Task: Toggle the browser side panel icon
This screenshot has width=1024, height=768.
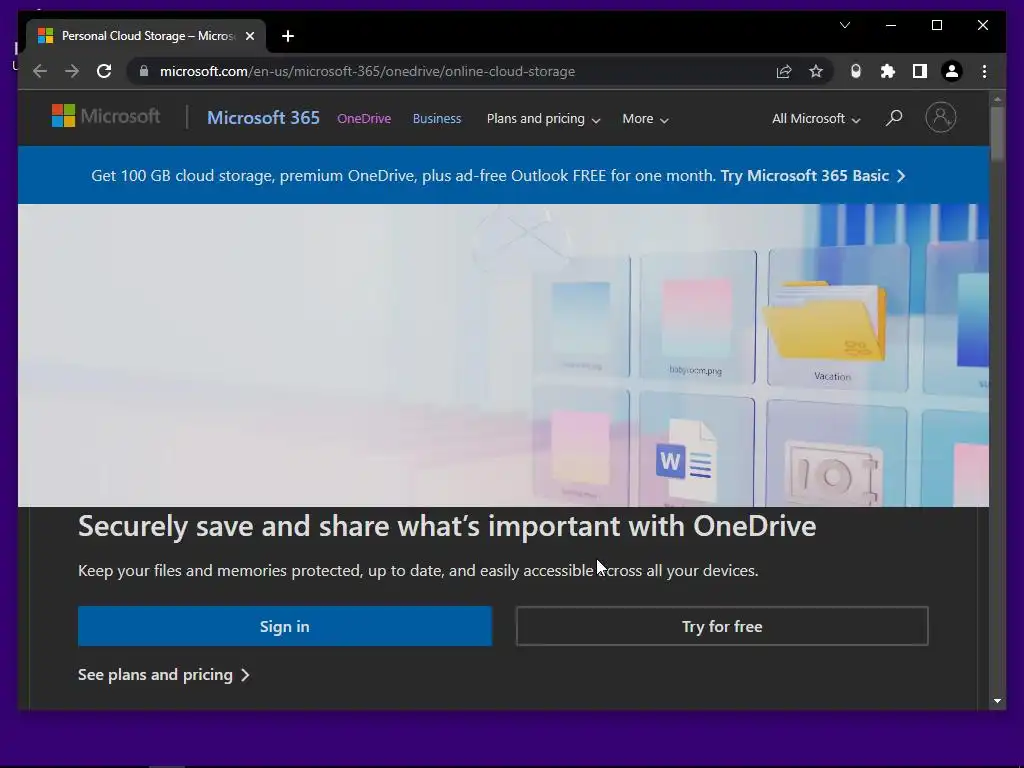Action: tap(920, 71)
